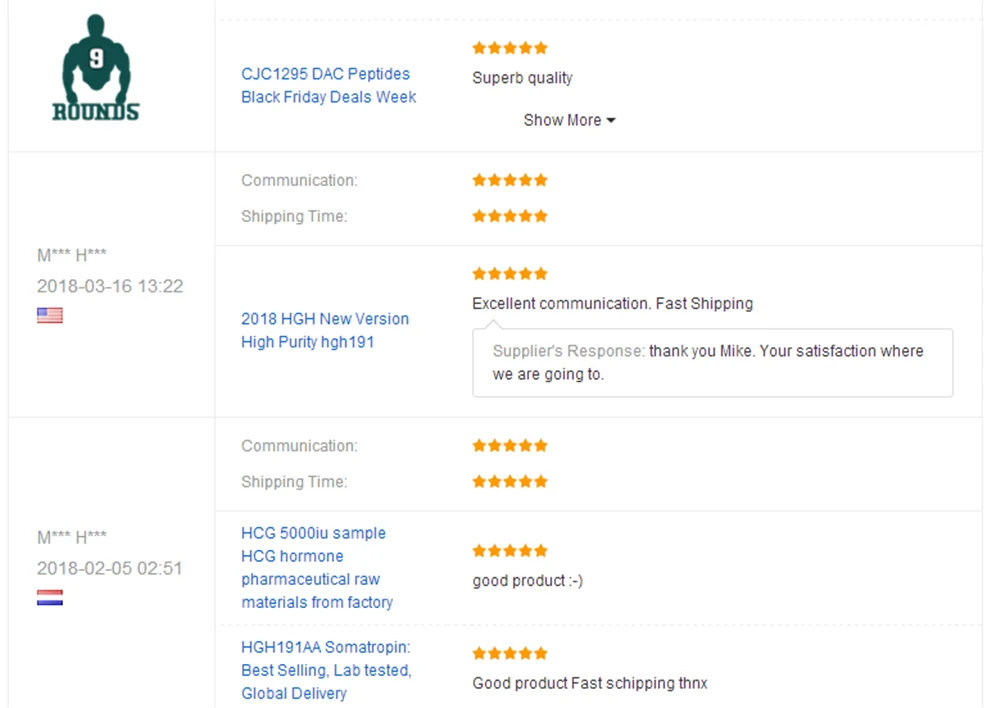Image resolution: width=1000 pixels, height=708 pixels.
Task: Click star rating above Good product Fast schipping
Action: 510,654
